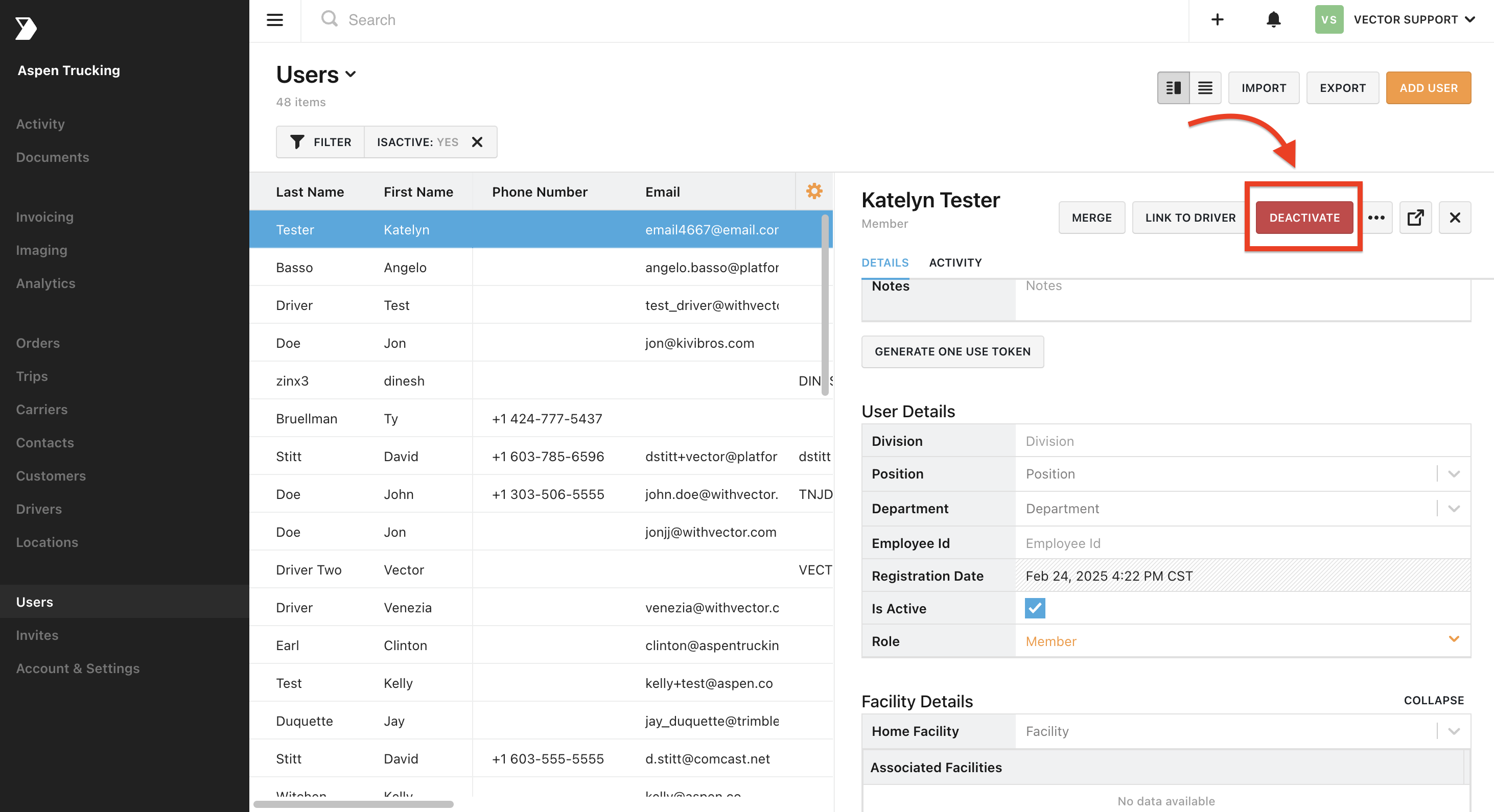1494x812 pixels.
Task: Open Drivers in the sidebar
Action: [x=39, y=509]
